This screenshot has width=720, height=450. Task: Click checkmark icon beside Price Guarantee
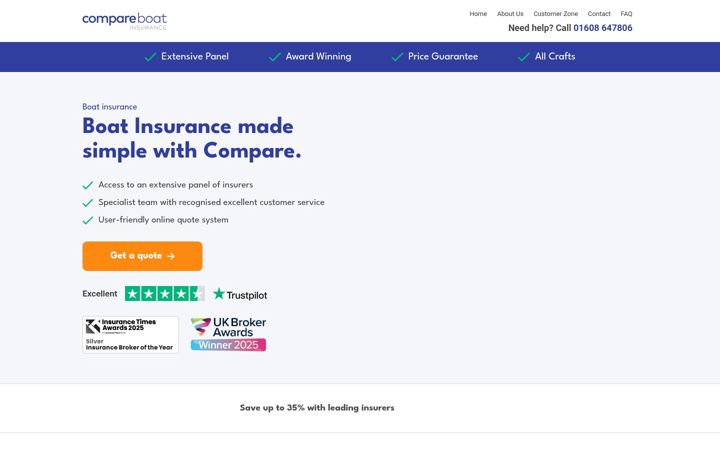point(397,57)
